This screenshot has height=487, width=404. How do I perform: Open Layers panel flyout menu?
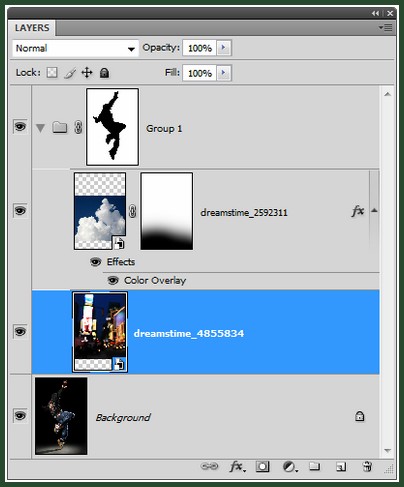coord(386,28)
